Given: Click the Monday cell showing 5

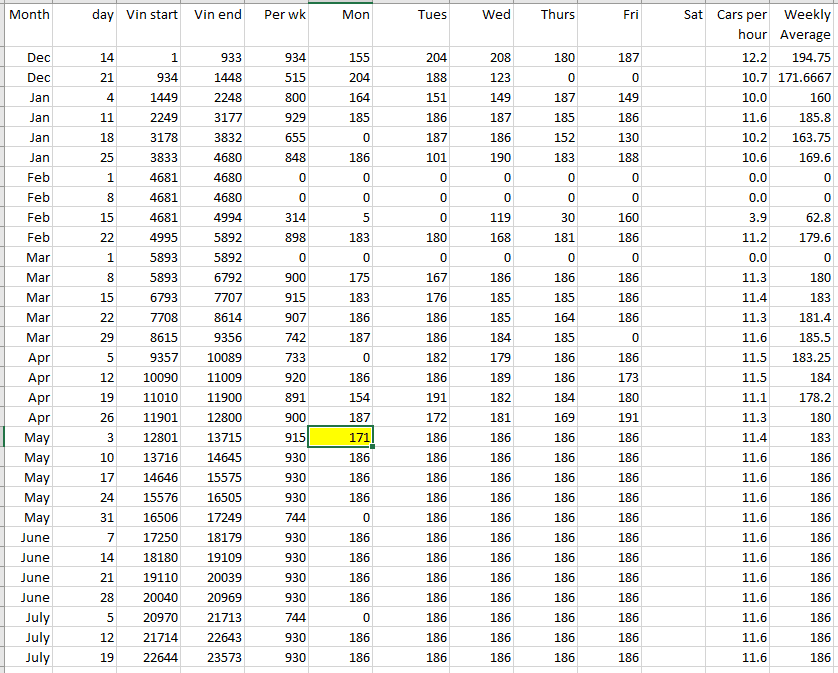Looking at the screenshot, I should click(341, 218).
